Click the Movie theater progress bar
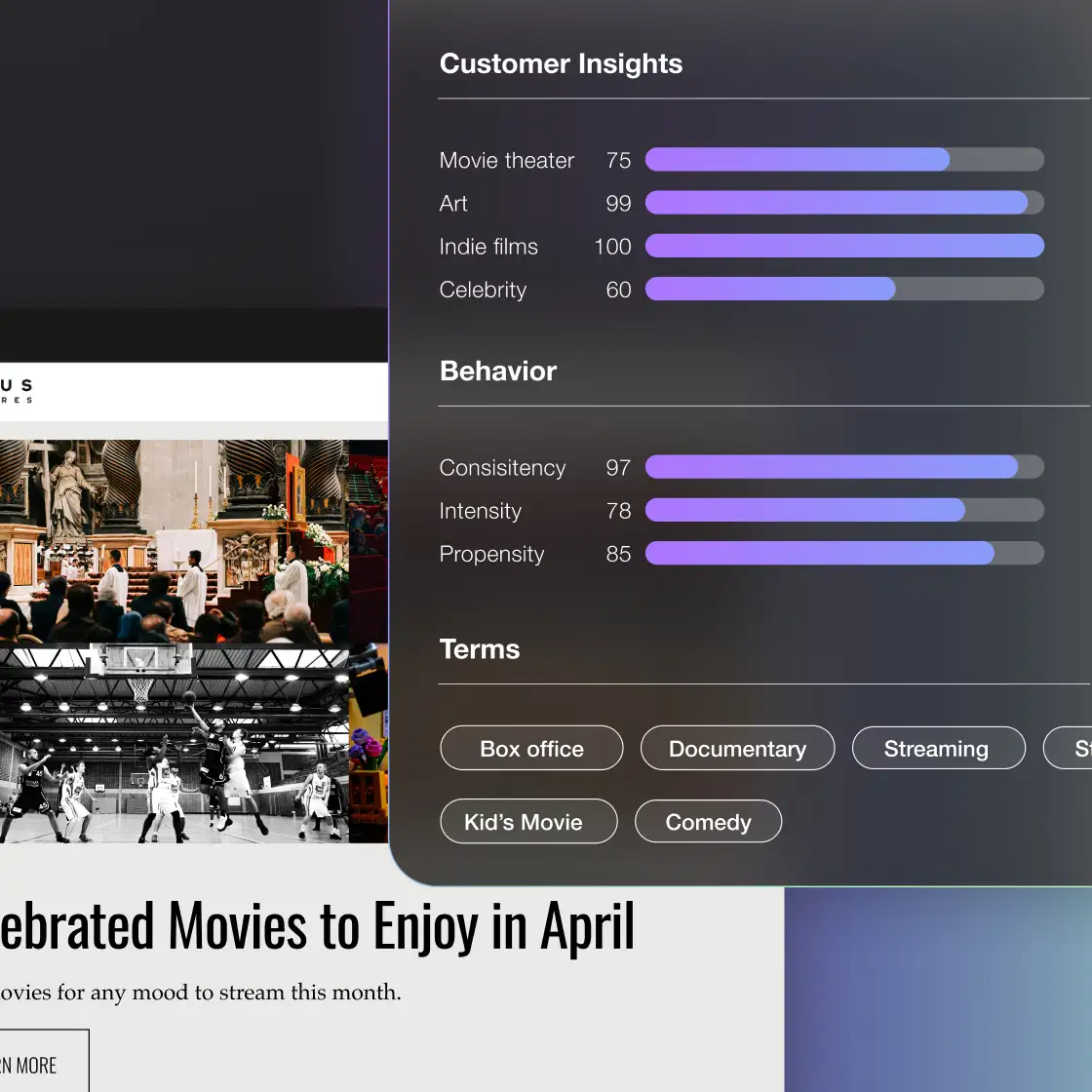1092x1092 pixels. tap(844, 160)
